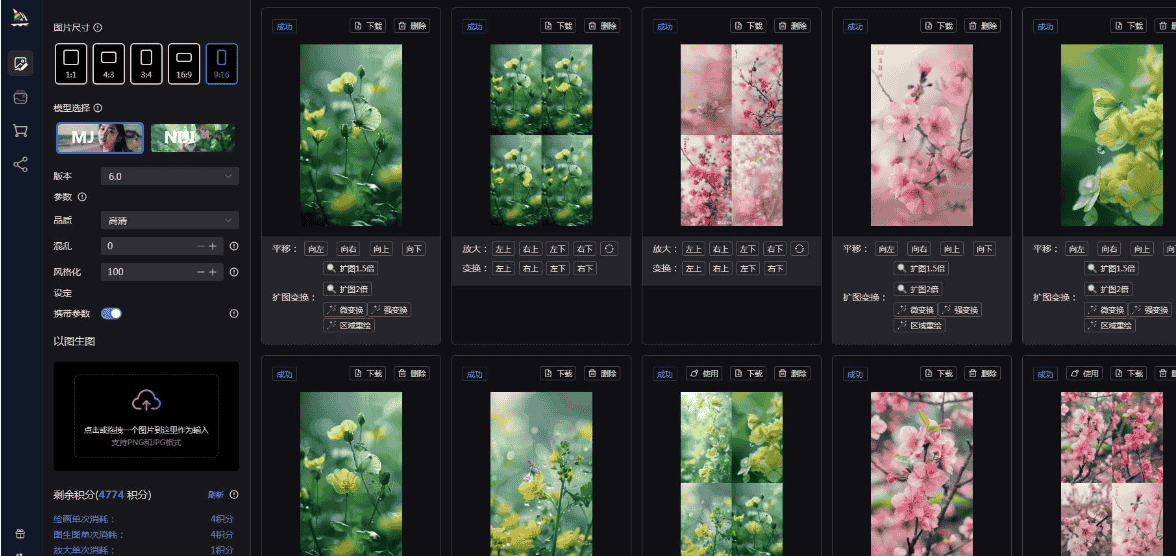This screenshot has height=556, width=1176.
Task: Click the image upload drop zone
Action: pyautogui.click(x=146, y=416)
